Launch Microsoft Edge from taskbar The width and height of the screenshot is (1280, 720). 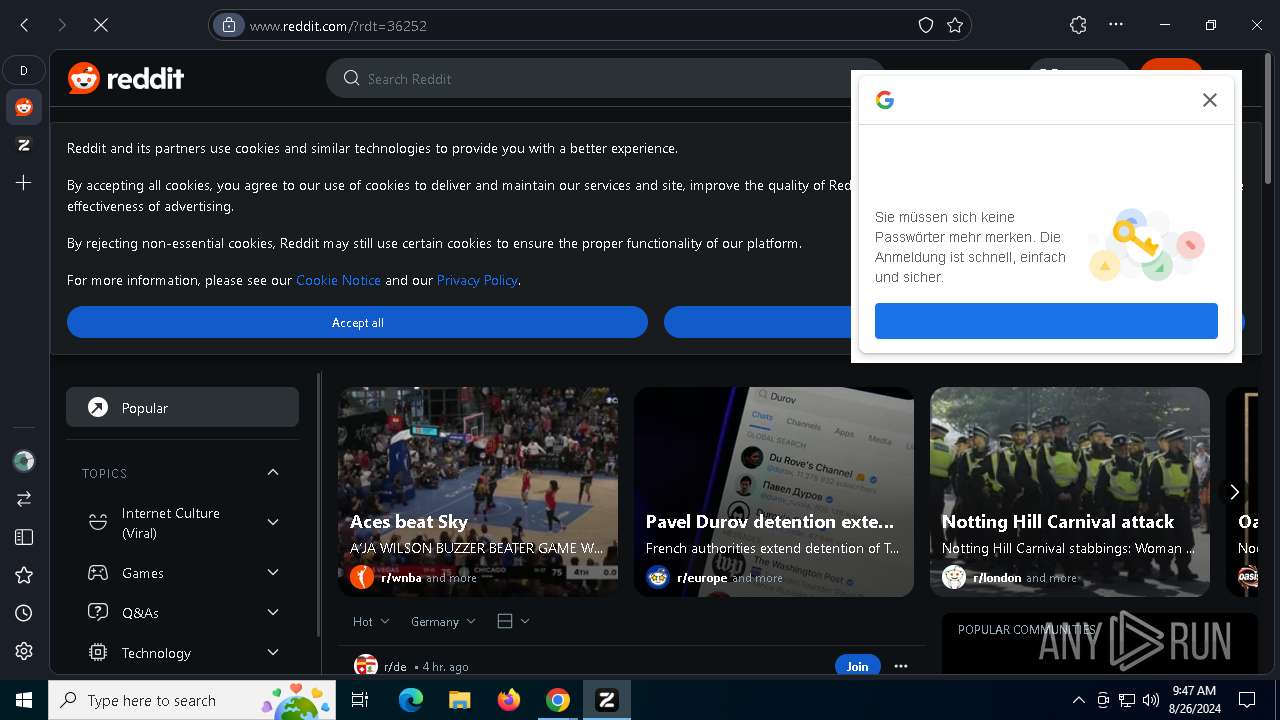click(x=411, y=700)
